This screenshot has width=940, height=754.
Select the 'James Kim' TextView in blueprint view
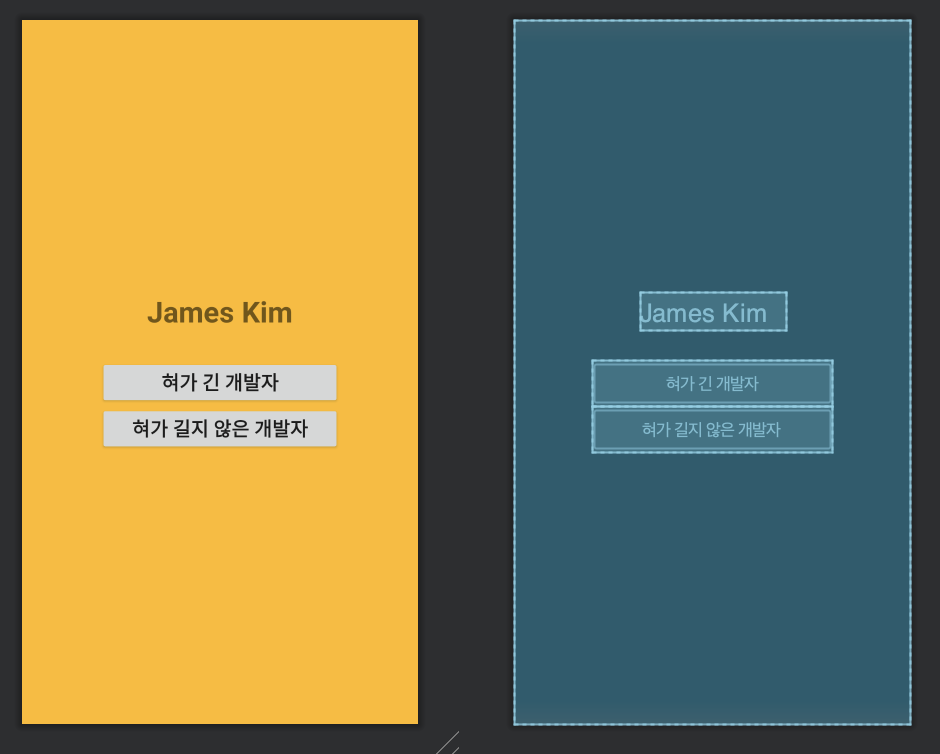click(x=713, y=312)
